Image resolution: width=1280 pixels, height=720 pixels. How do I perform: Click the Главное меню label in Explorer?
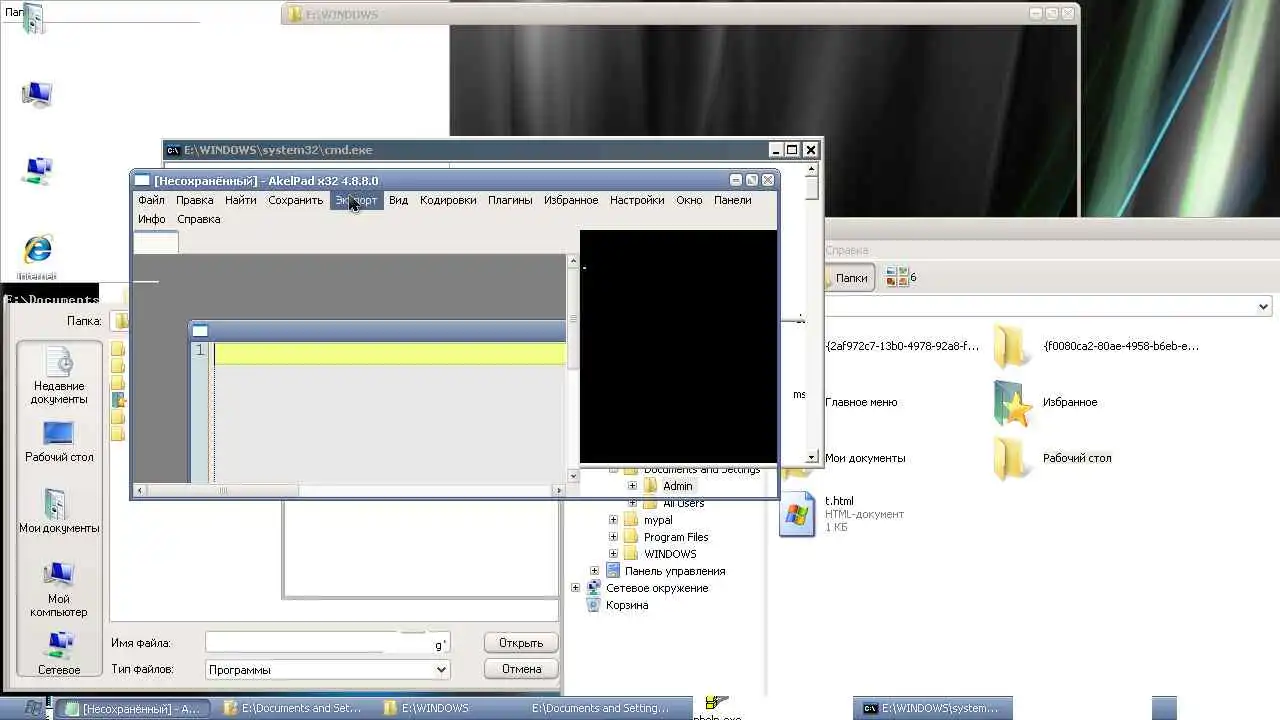[x=861, y=402]
